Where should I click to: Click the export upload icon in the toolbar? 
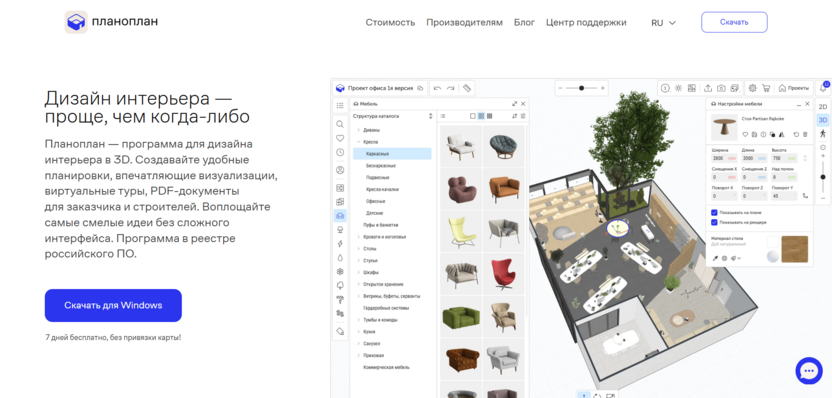pos(708,88)
